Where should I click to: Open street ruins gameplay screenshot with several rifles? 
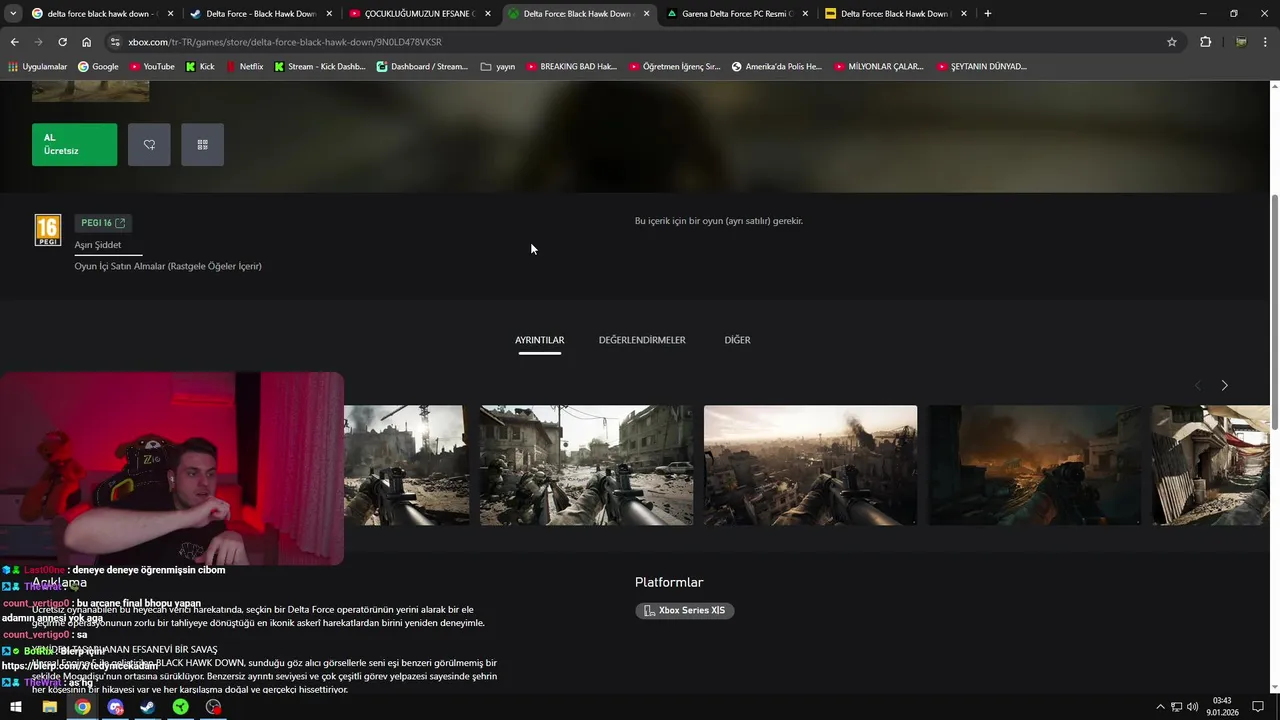(x=586, y=465)
